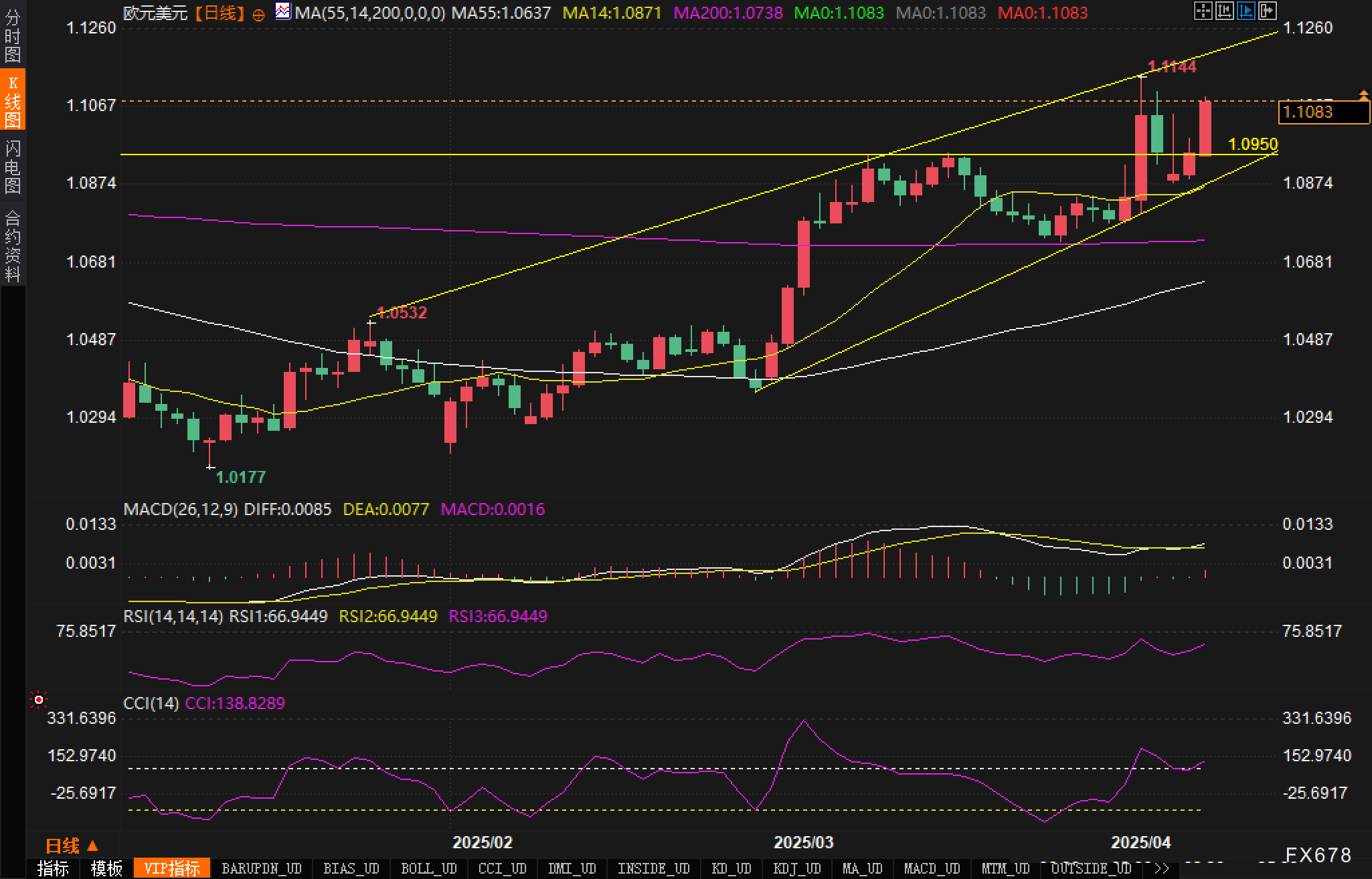1372x879 pixels.
Task: Click the orange double-arrow above price 1.1083
Action: (x=1363, y=96)
